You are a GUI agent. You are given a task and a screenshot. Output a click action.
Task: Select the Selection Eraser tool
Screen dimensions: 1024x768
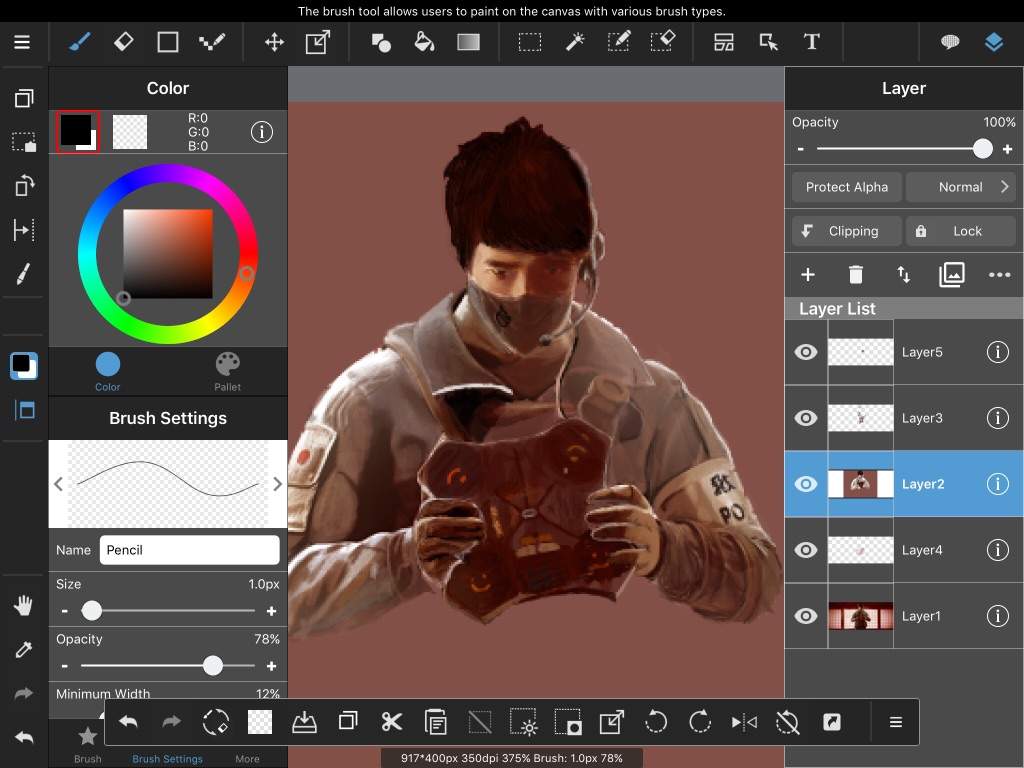pos(663,42)
